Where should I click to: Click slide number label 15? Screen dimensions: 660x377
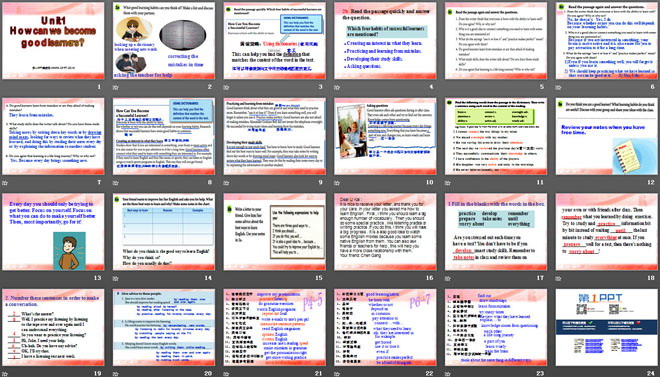319,278
